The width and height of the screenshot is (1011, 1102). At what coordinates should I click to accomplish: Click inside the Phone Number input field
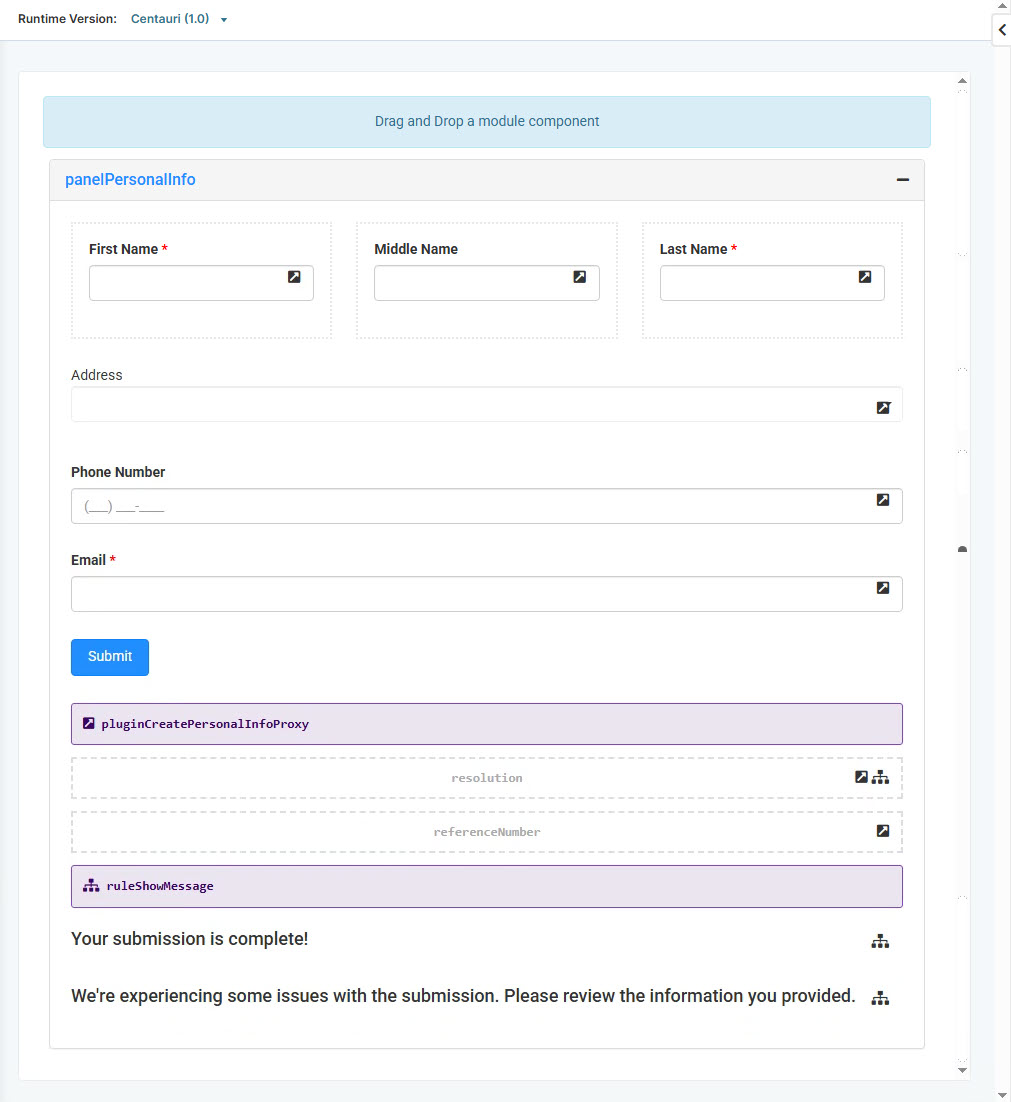(400, 506)
